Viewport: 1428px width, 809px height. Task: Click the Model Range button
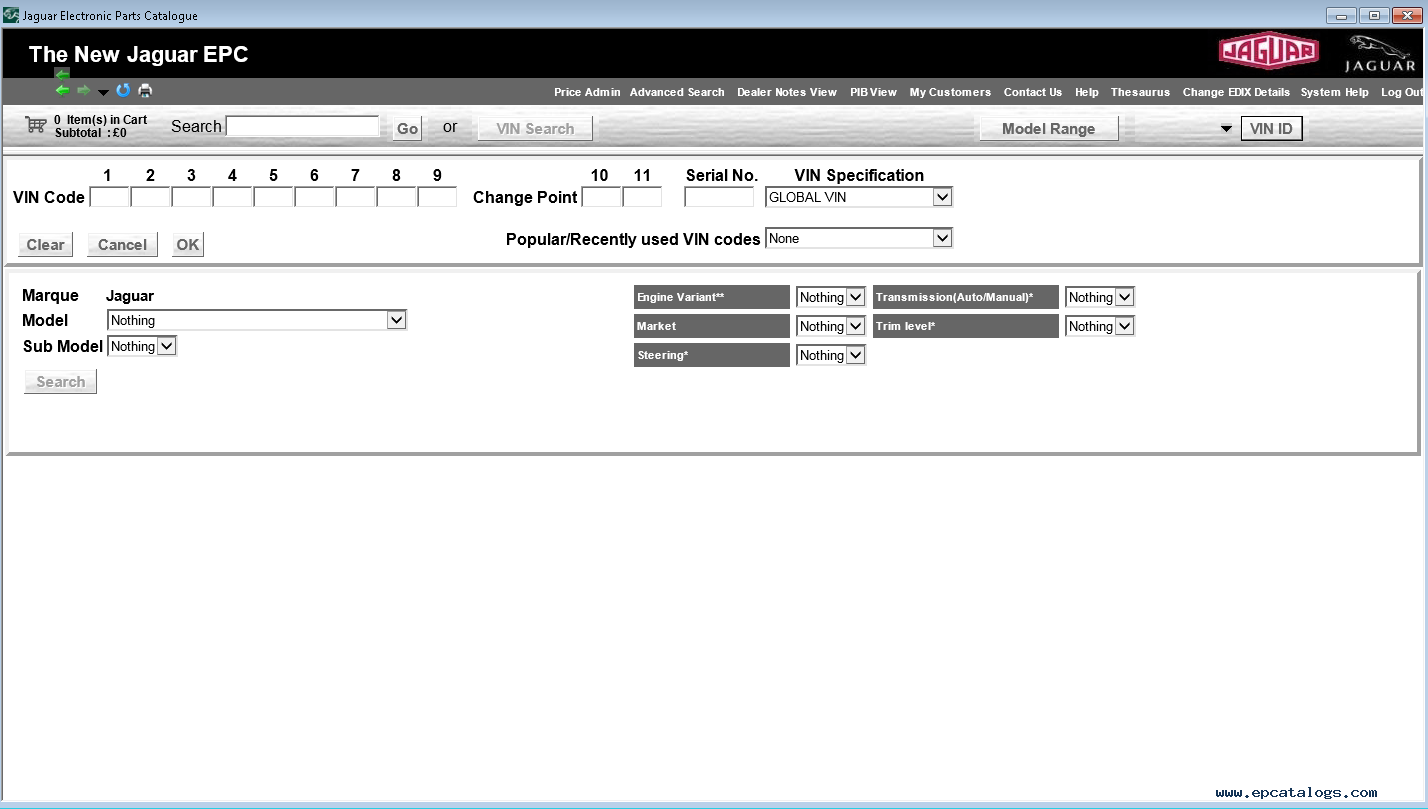coord(1048,129)
